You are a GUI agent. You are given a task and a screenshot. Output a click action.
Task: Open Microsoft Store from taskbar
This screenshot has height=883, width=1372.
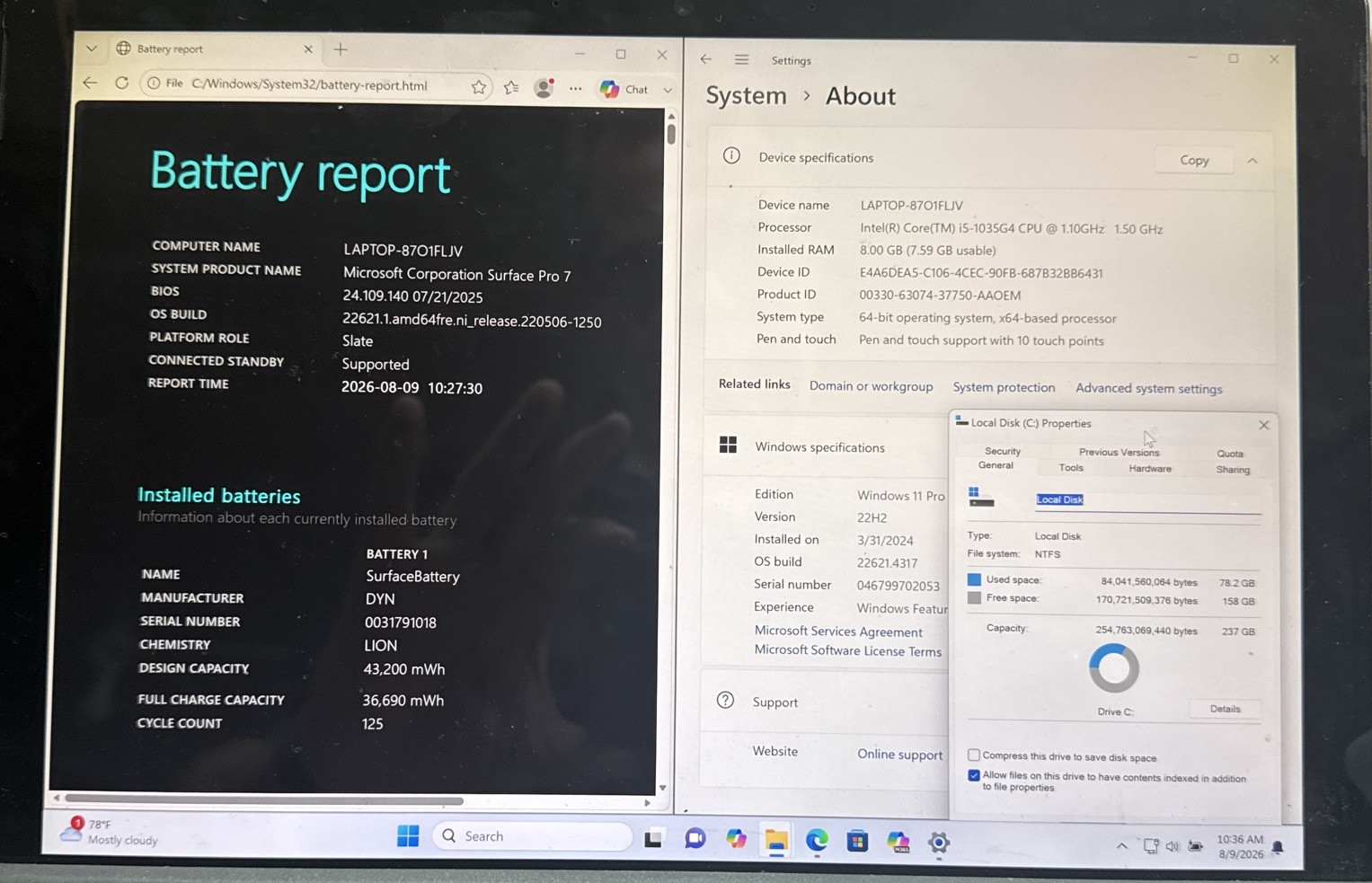tap(857, 841)
